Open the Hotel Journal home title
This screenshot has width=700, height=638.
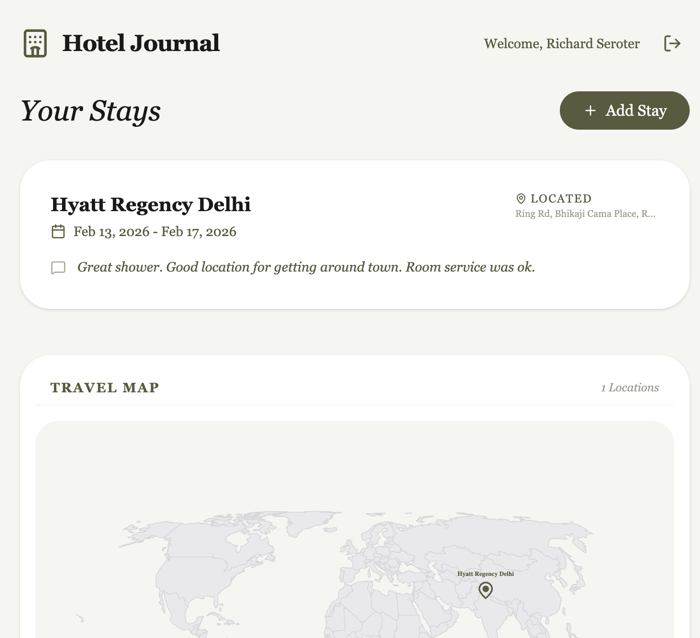(141, 43)
